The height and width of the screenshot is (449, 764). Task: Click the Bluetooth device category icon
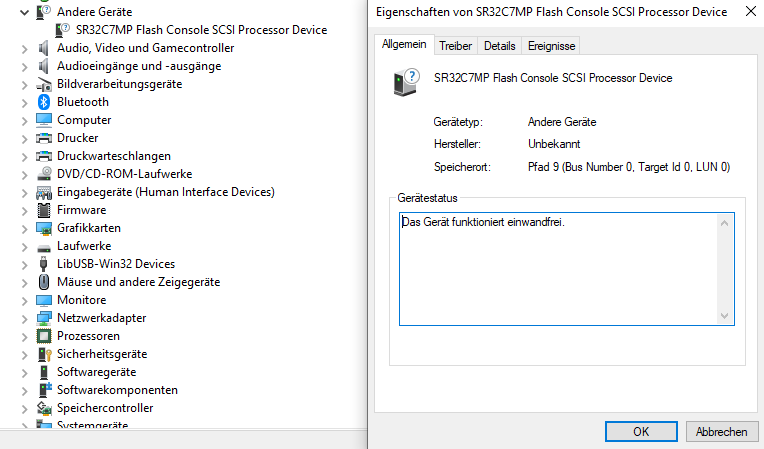43,102
